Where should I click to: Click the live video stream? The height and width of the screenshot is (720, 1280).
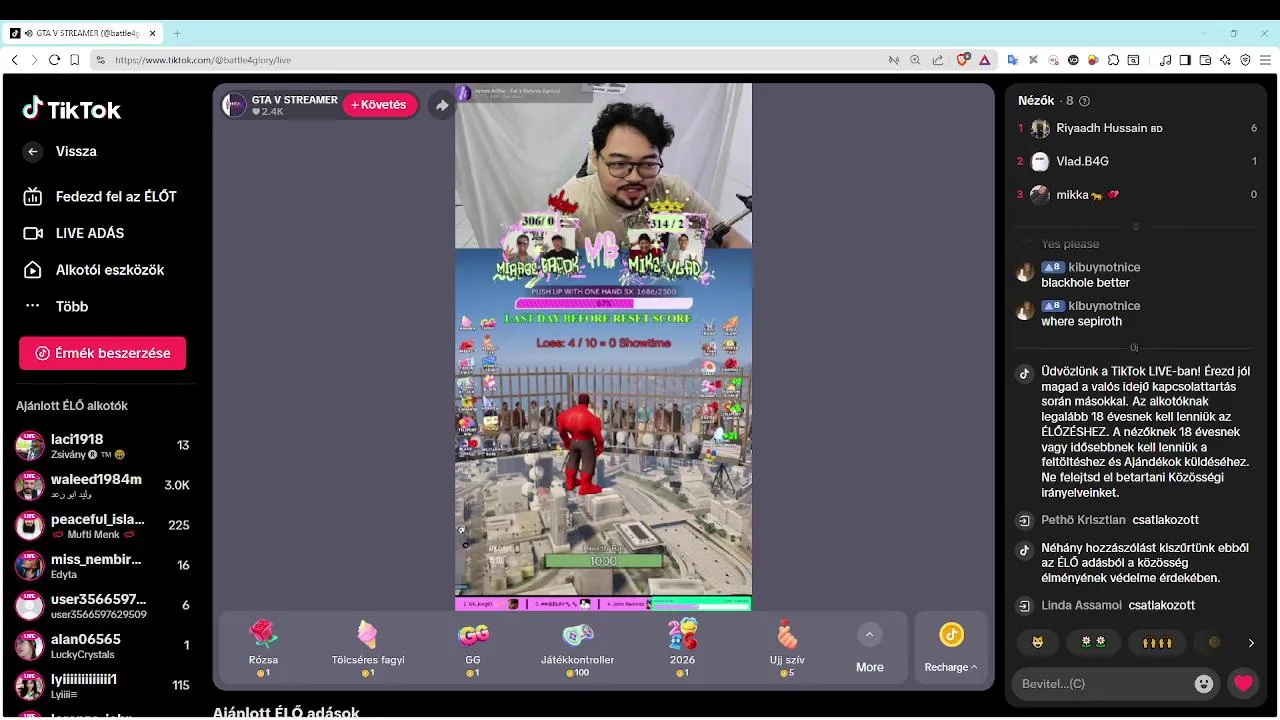click(x=603, y=346)
